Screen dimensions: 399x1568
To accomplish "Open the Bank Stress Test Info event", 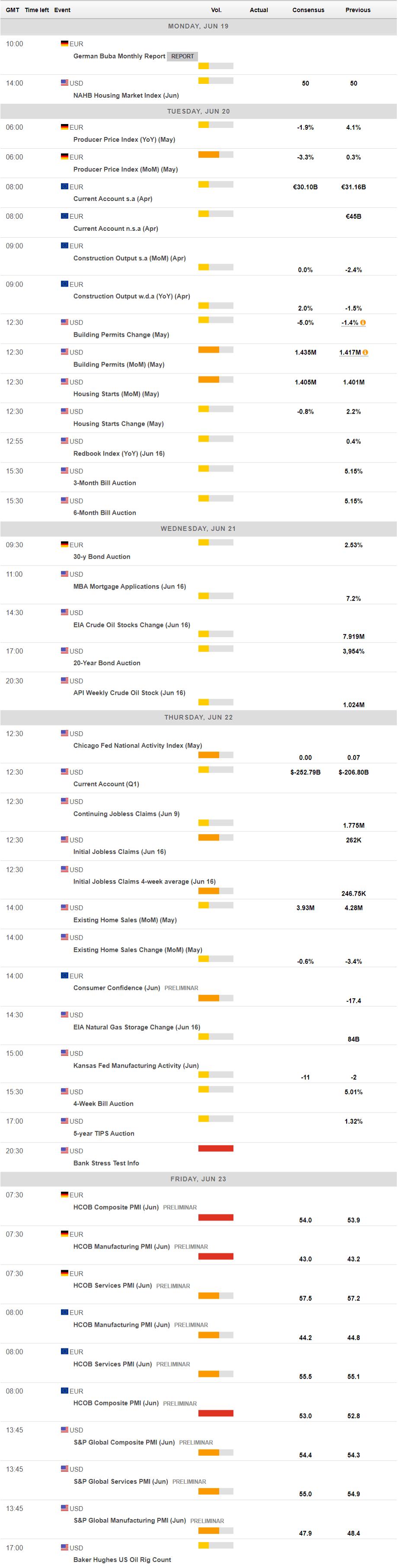I will pos(106,1163).
